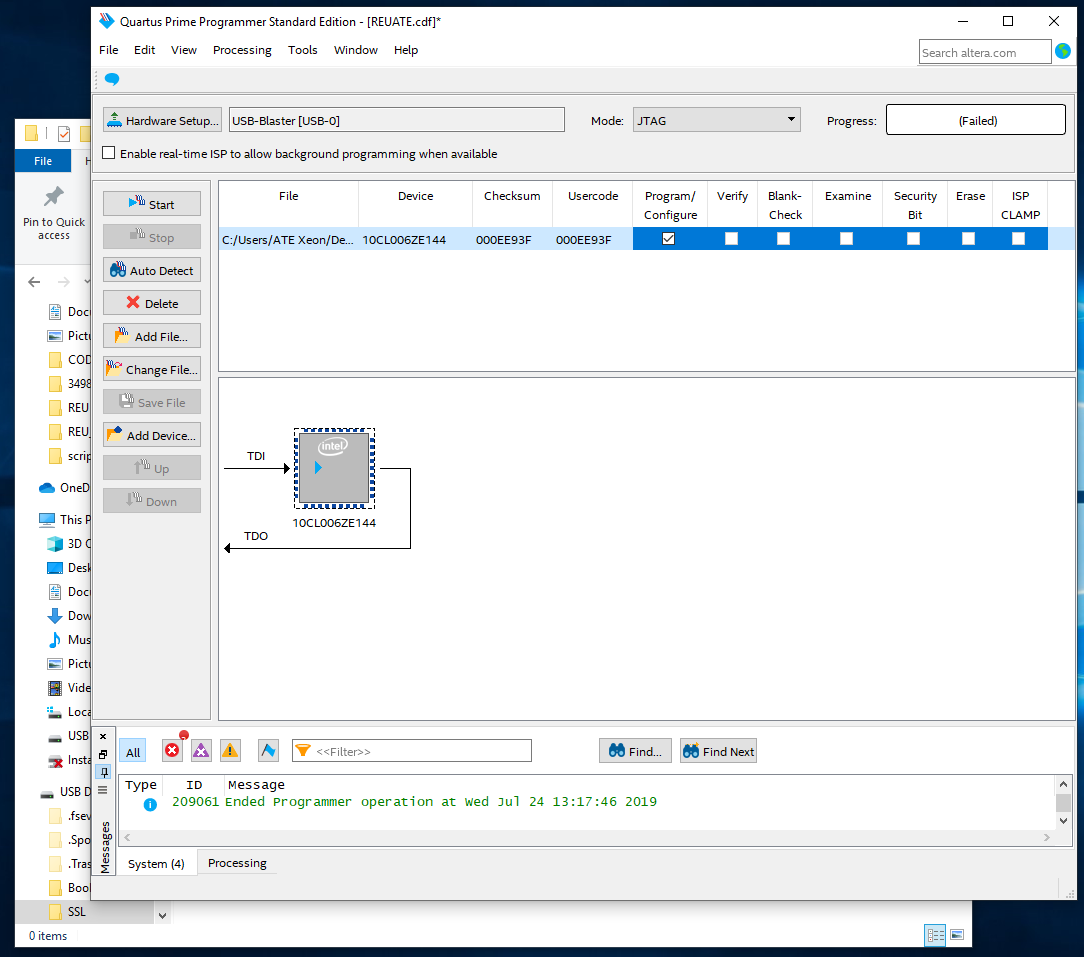1084x957 pixels.
Task: Click the Messages panel pin icon
Action: [104, 772]
